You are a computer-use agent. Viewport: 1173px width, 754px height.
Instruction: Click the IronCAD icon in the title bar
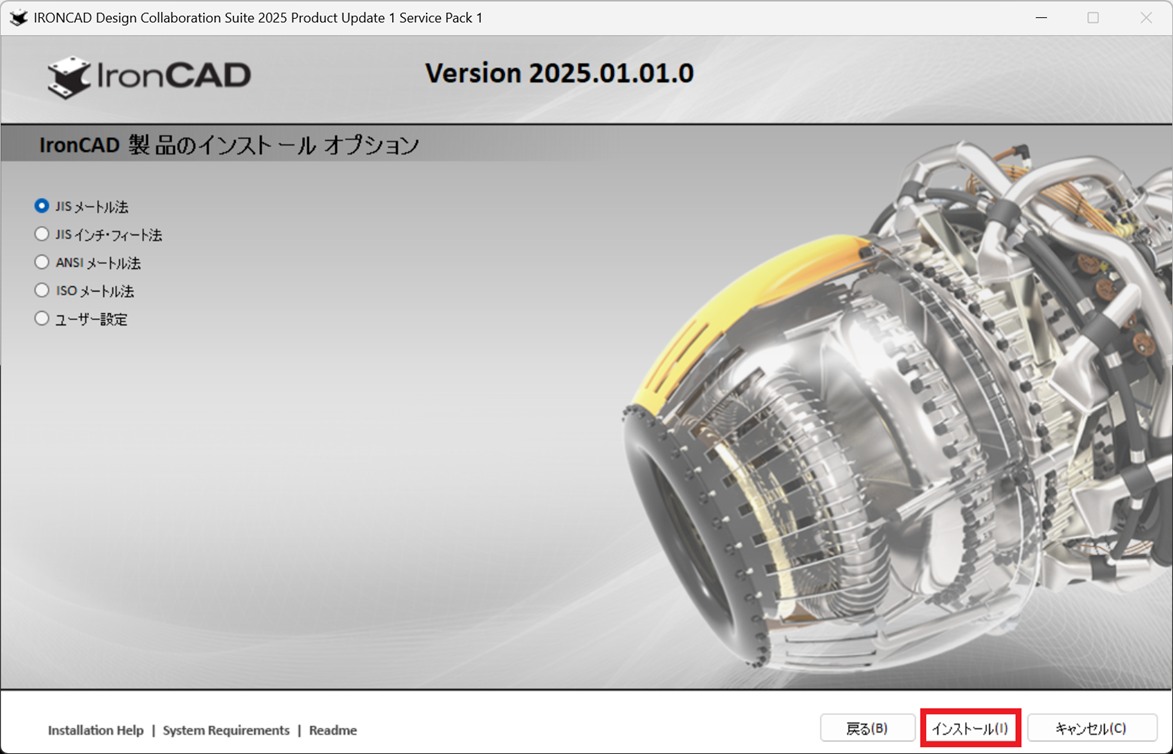16,17
